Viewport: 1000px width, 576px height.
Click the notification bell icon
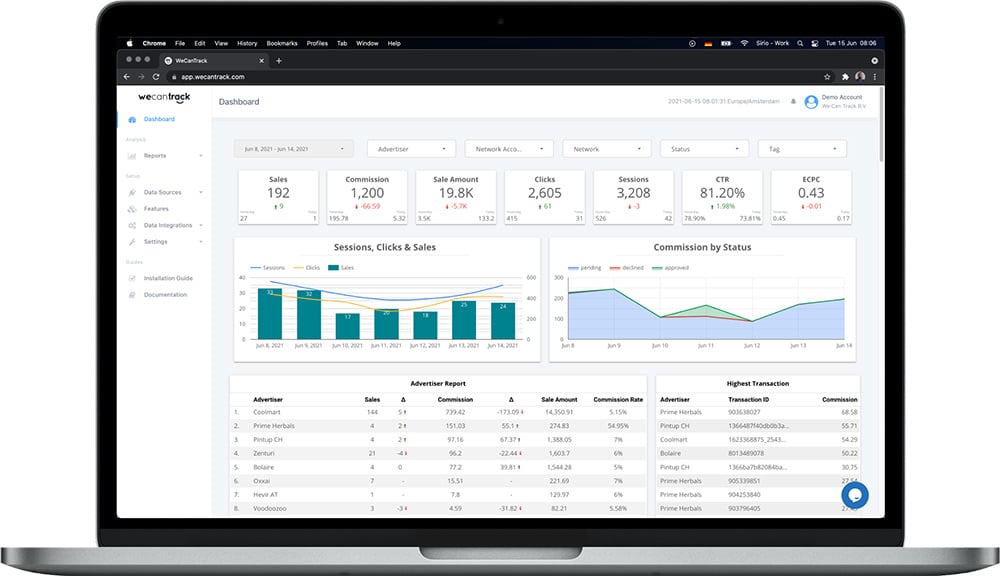[x=794, y=101]
